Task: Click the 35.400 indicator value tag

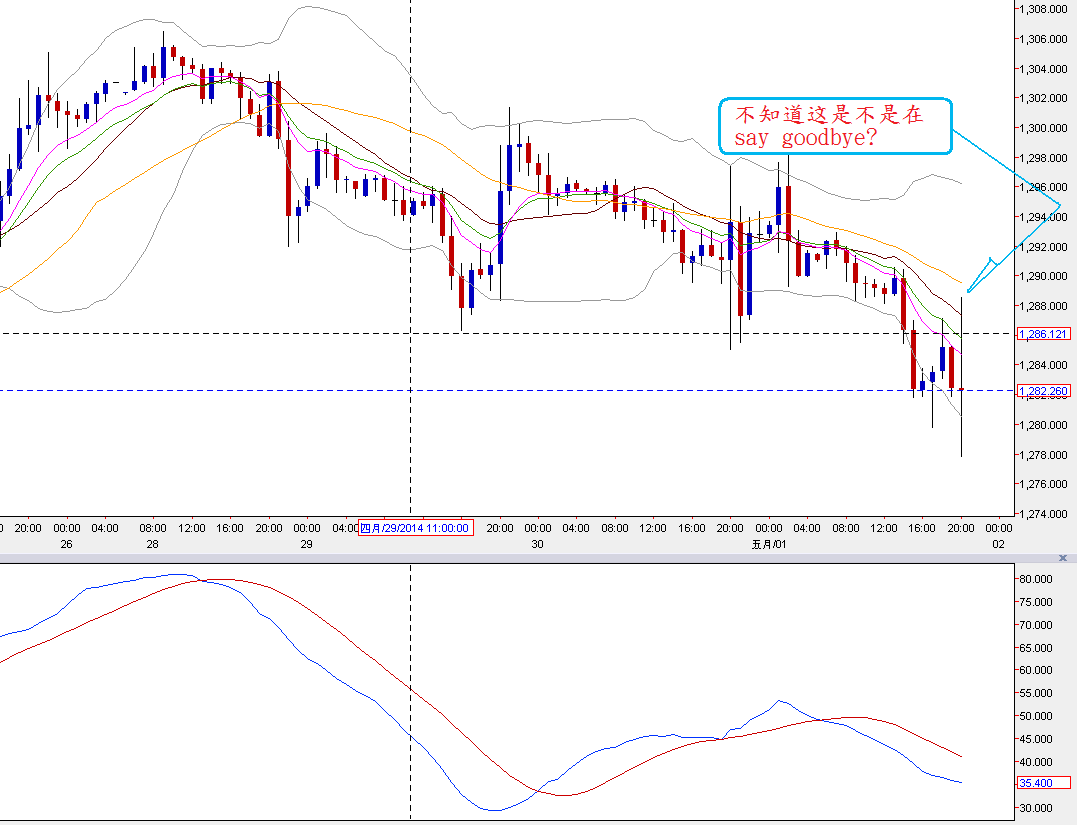Action: coord(1043,783)
